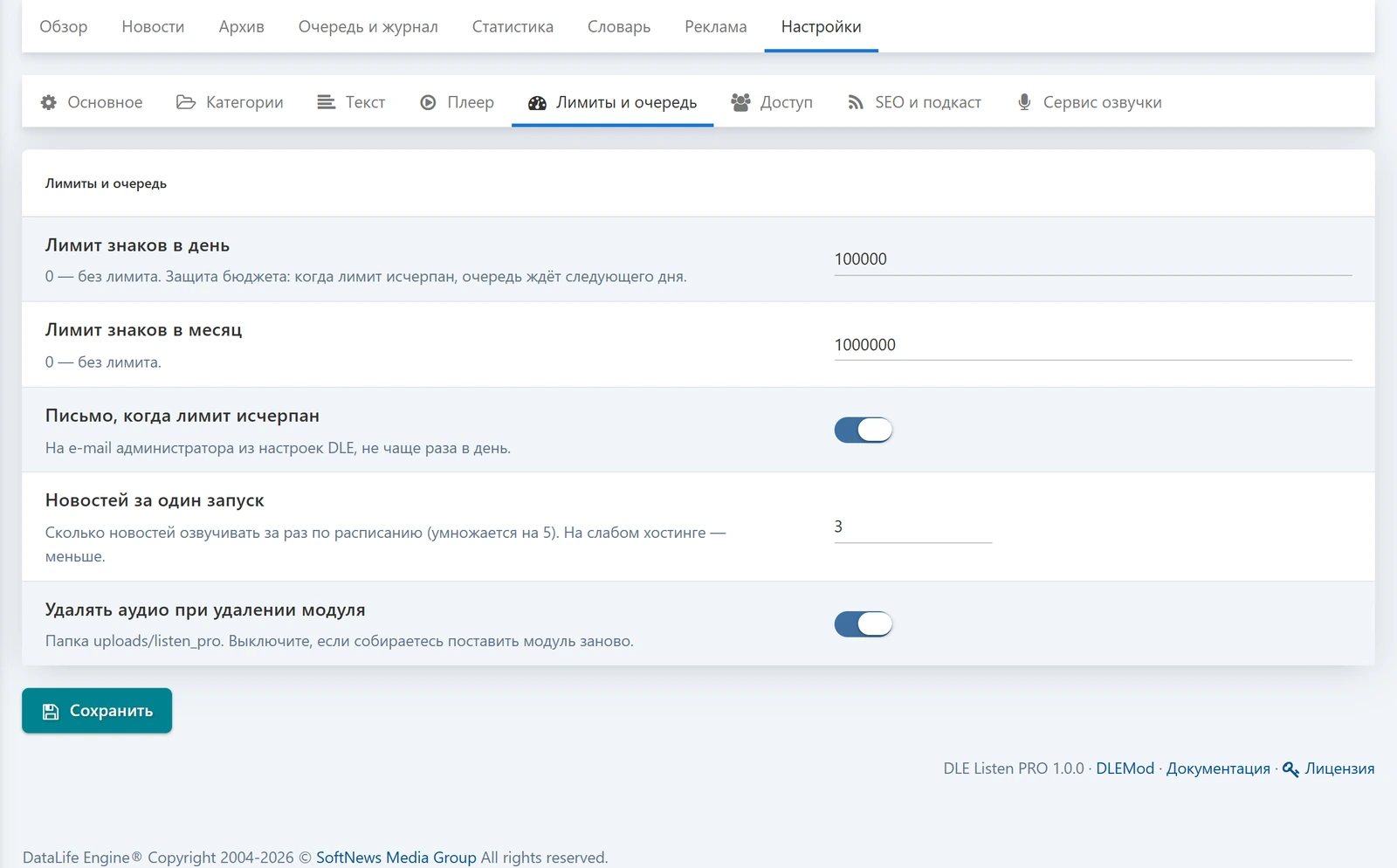Open the Основное settings sub-tab
The image size is (1397, 868).
[92, 102]
